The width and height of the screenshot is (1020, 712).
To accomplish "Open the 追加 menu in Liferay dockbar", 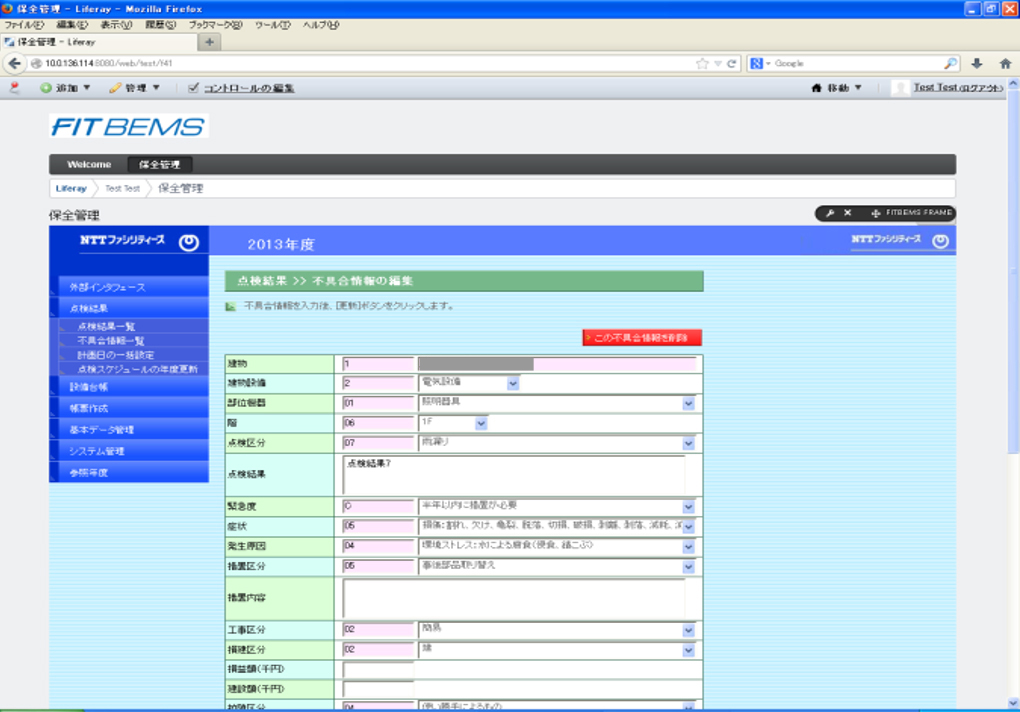I will coord(65,88).
